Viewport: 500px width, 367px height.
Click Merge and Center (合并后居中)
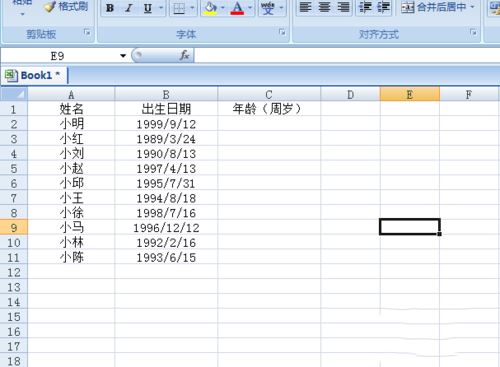pyautogui.click(x=434, y=7)
